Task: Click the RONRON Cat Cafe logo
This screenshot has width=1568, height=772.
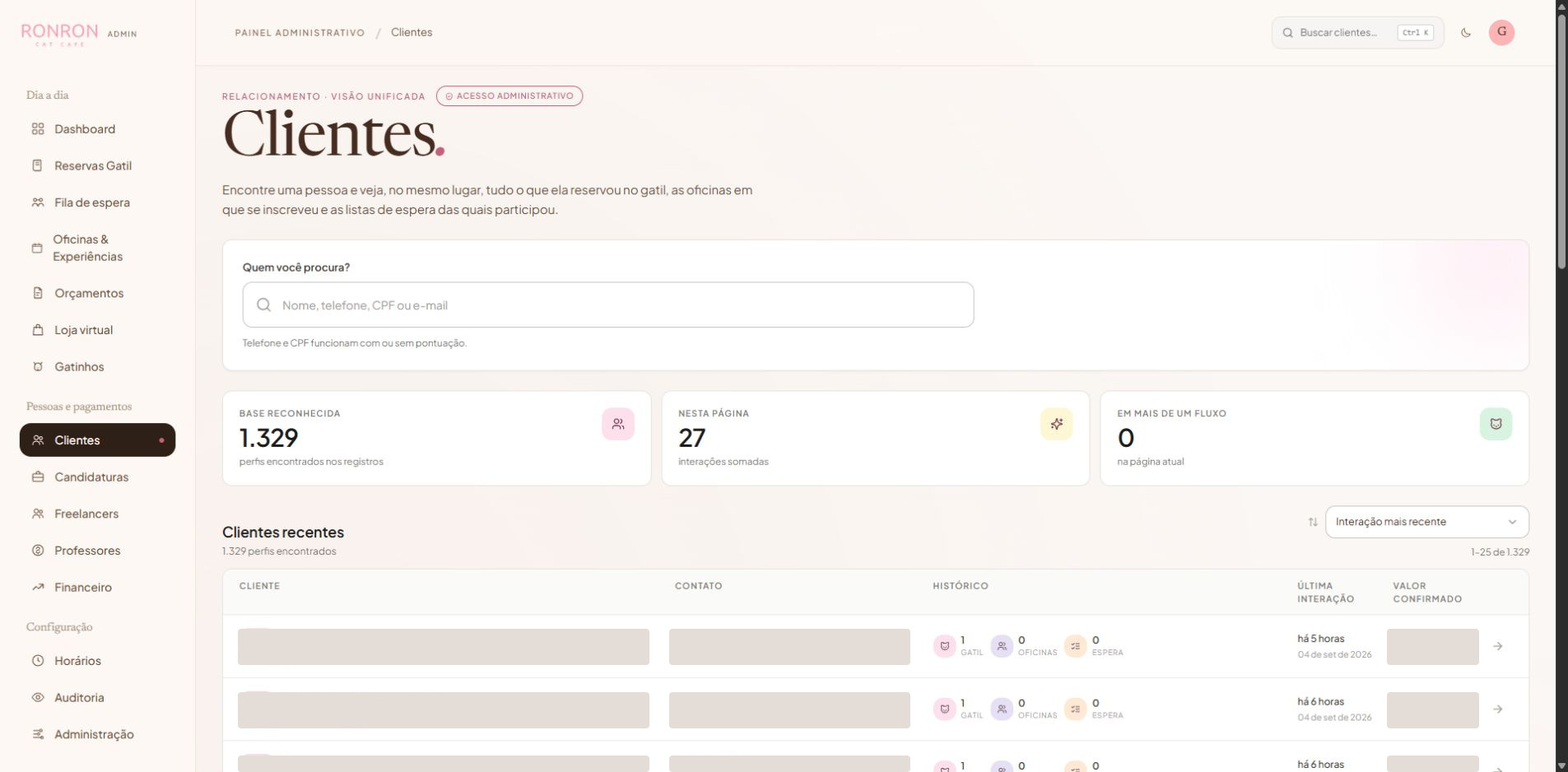Action: [59, 34]
